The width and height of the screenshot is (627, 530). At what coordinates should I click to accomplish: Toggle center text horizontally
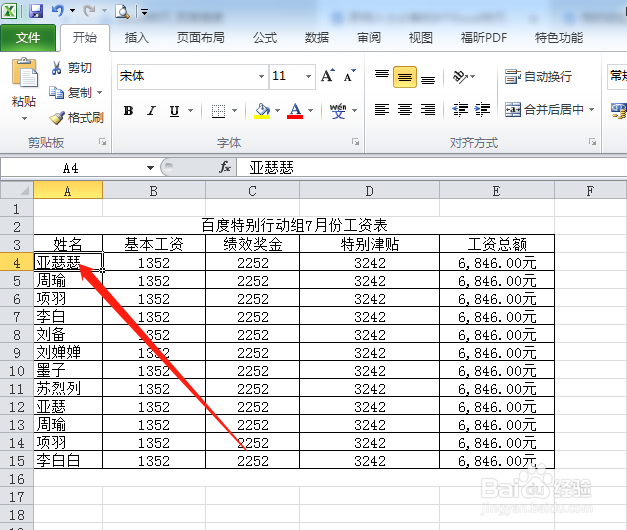(405, 109)
